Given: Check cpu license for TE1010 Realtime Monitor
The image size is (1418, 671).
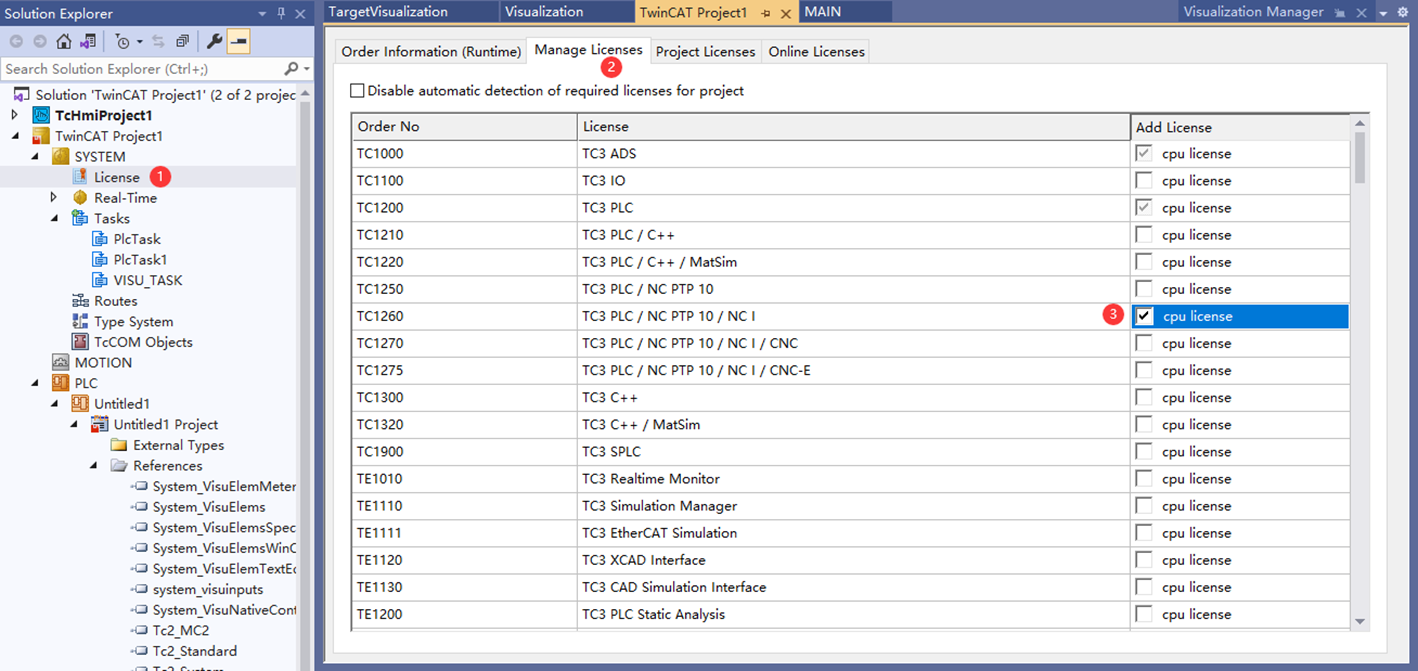Looking at the screenshot, I should click(x=1144, y=478).
